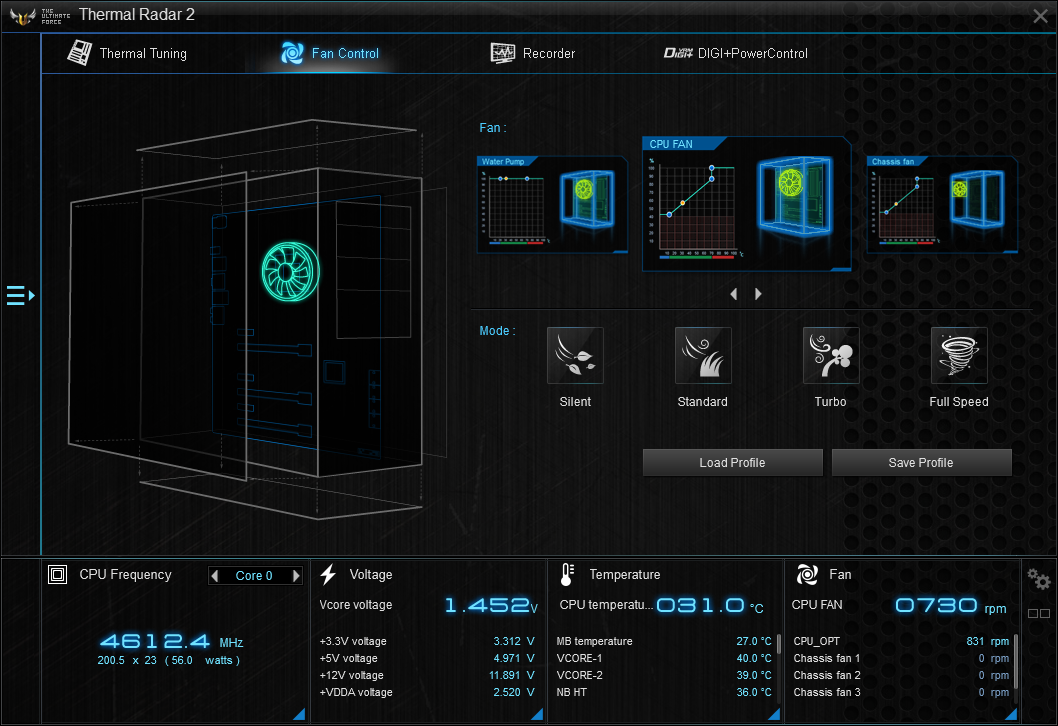This screenshot has width=1058, height=726.
Task: Open the monitor settings gear icon
Action: [1039, 580]
